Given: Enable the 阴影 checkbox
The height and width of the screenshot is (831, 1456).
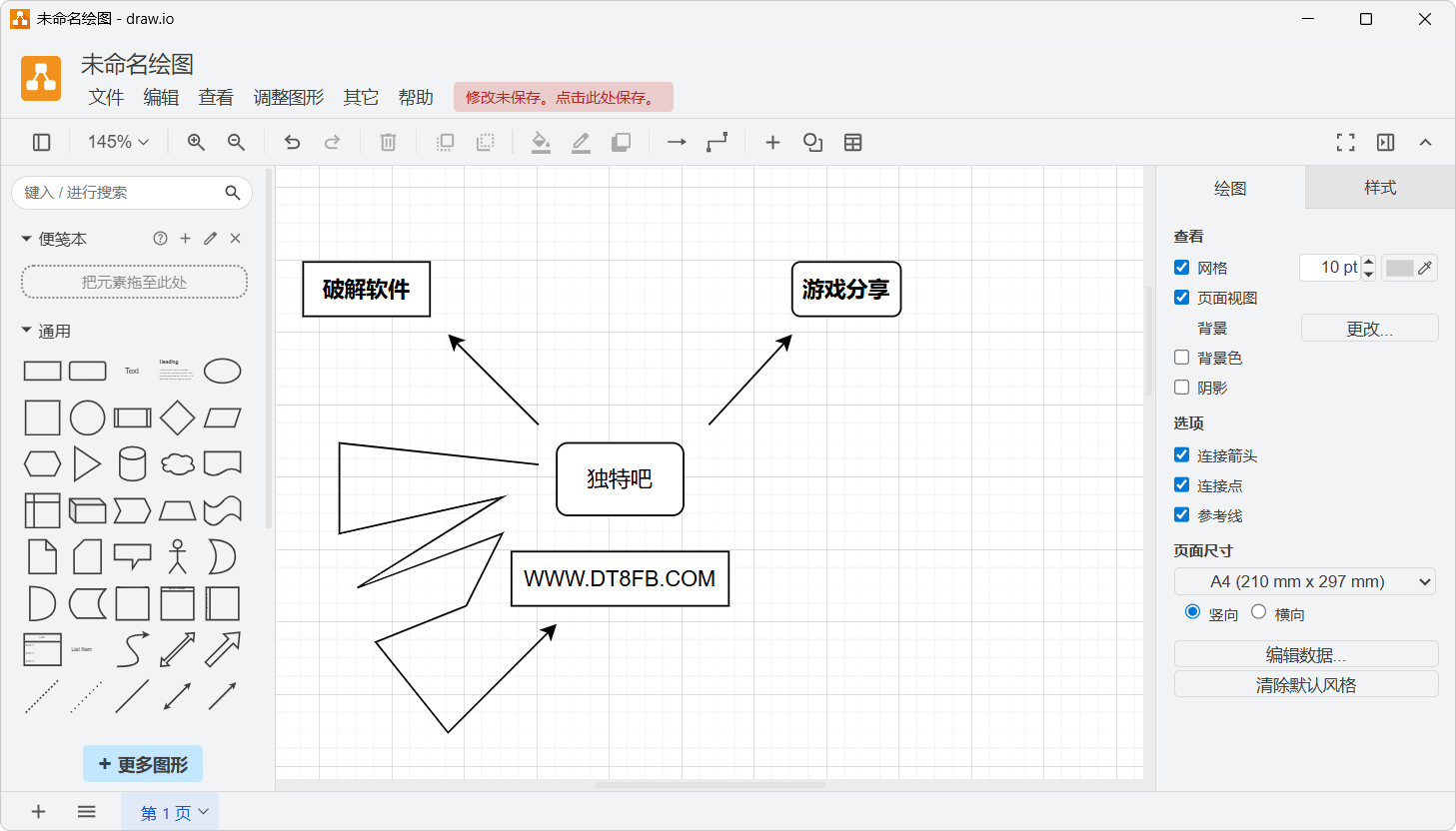Looking at the screenshot, I should (x=1181, y=388).
